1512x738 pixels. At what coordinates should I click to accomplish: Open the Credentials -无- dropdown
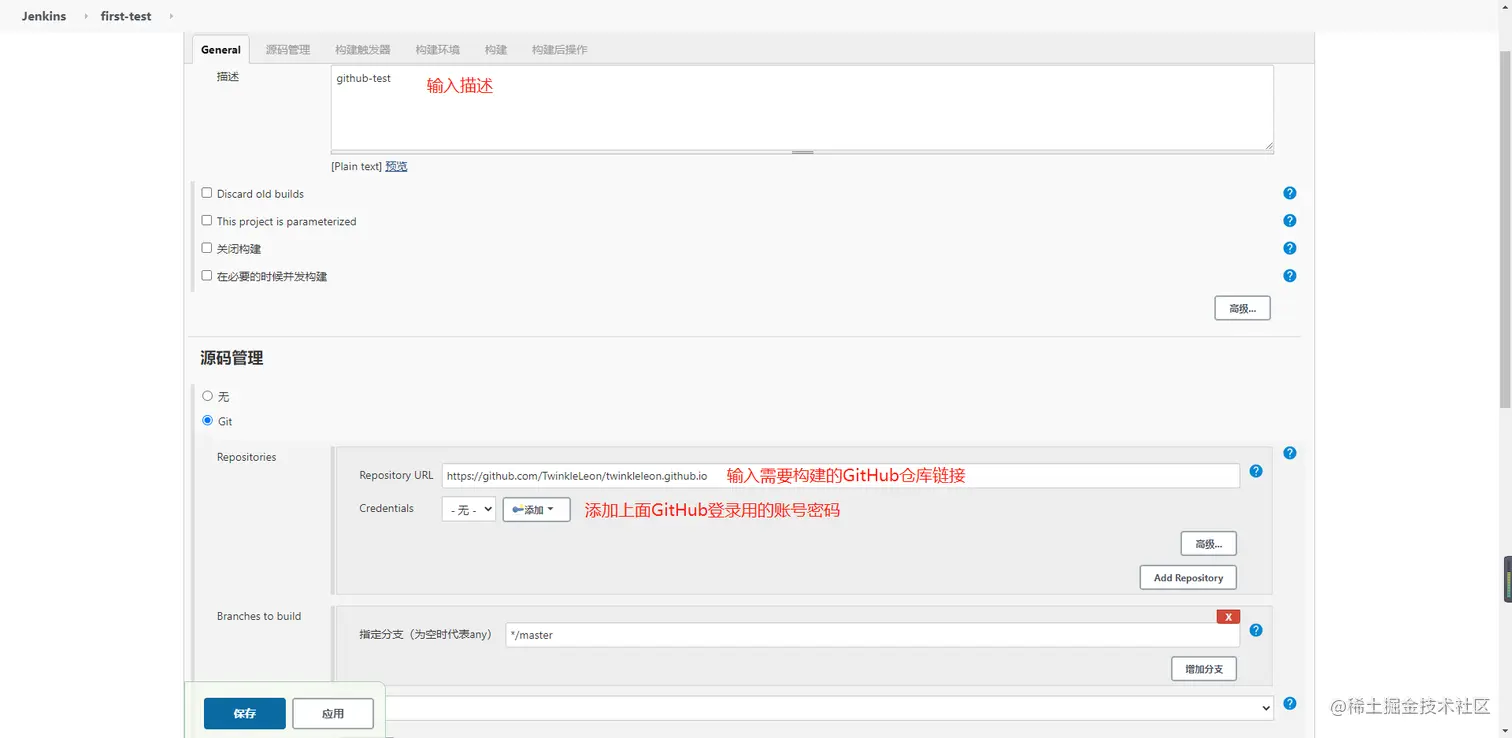[468, 509]
